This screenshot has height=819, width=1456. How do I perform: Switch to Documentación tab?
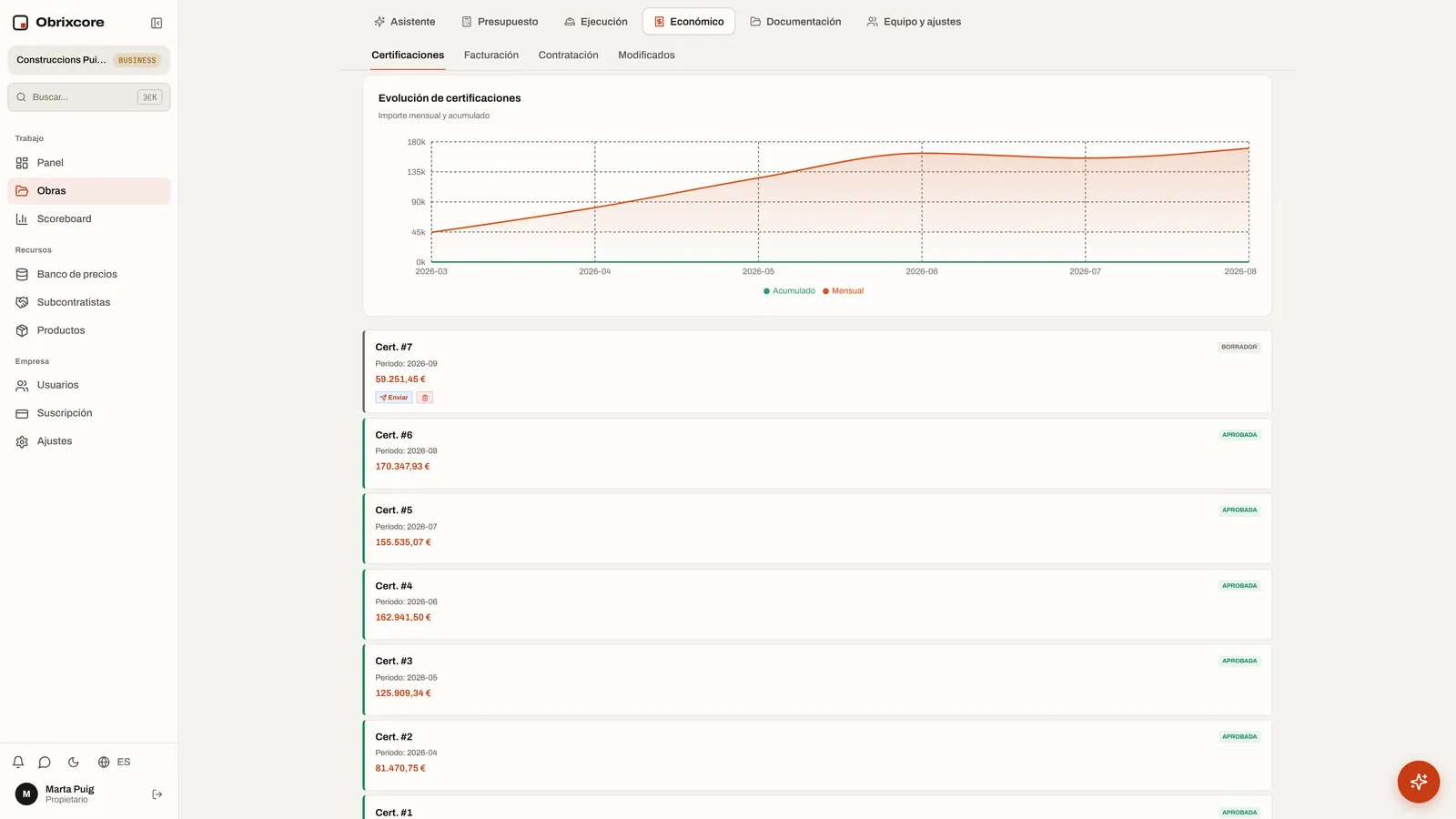(795, 22)
